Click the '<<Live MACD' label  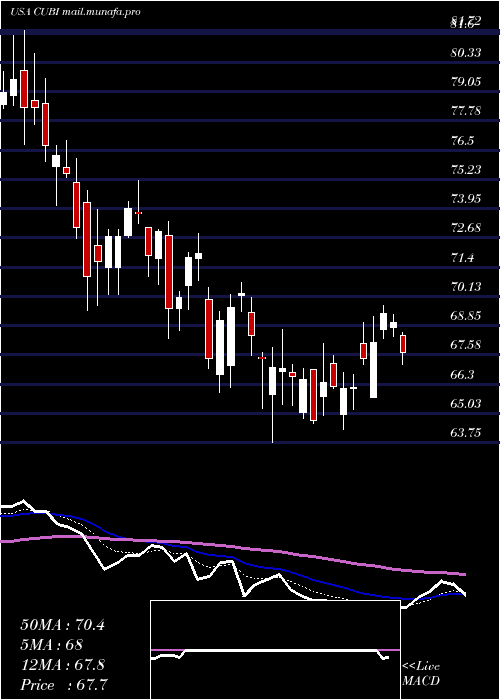point(421,674)
